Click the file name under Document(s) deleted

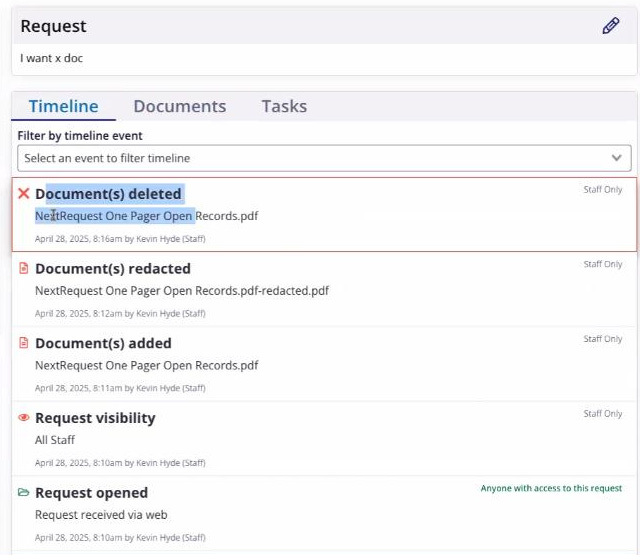[x=147, y=216]
